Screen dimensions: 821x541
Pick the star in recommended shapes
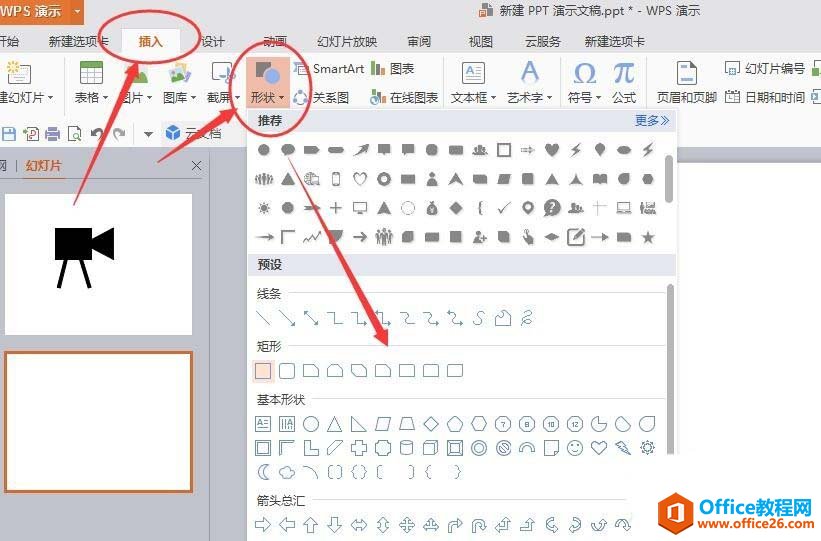(x=648, y=237)
